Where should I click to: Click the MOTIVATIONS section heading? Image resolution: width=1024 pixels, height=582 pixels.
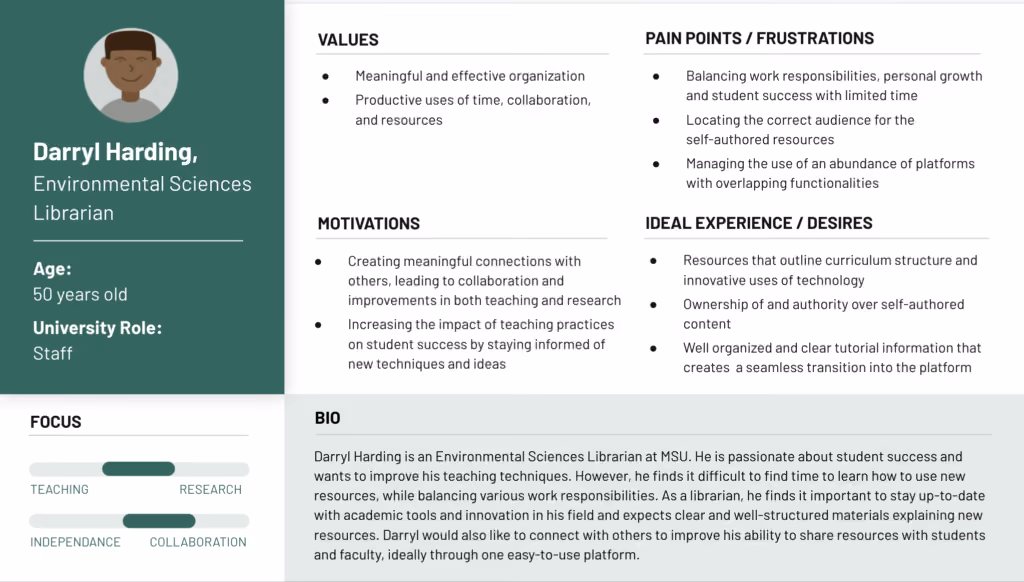tap(368, 223)
